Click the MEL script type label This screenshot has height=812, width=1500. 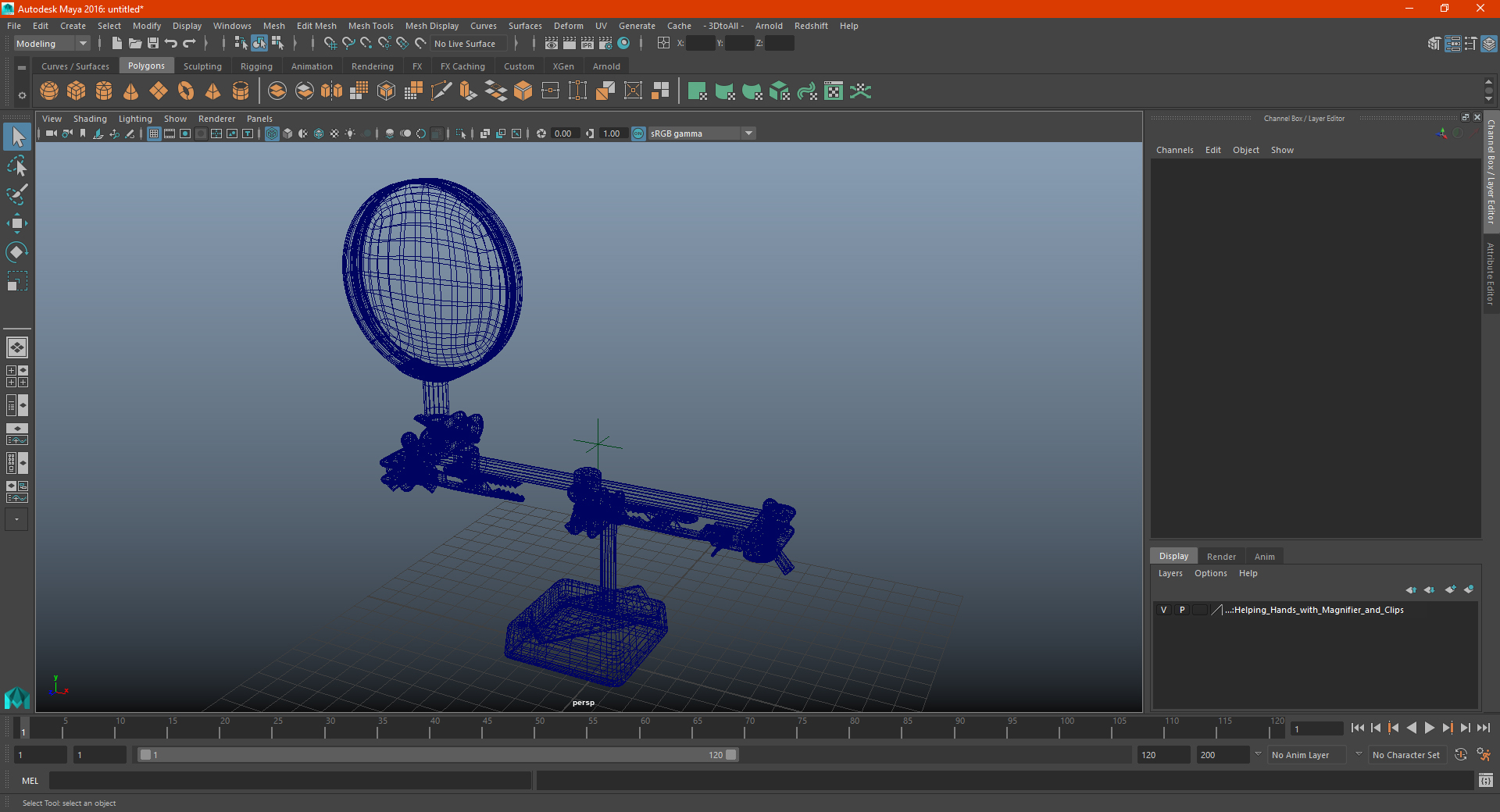click(x=30, y=781)
